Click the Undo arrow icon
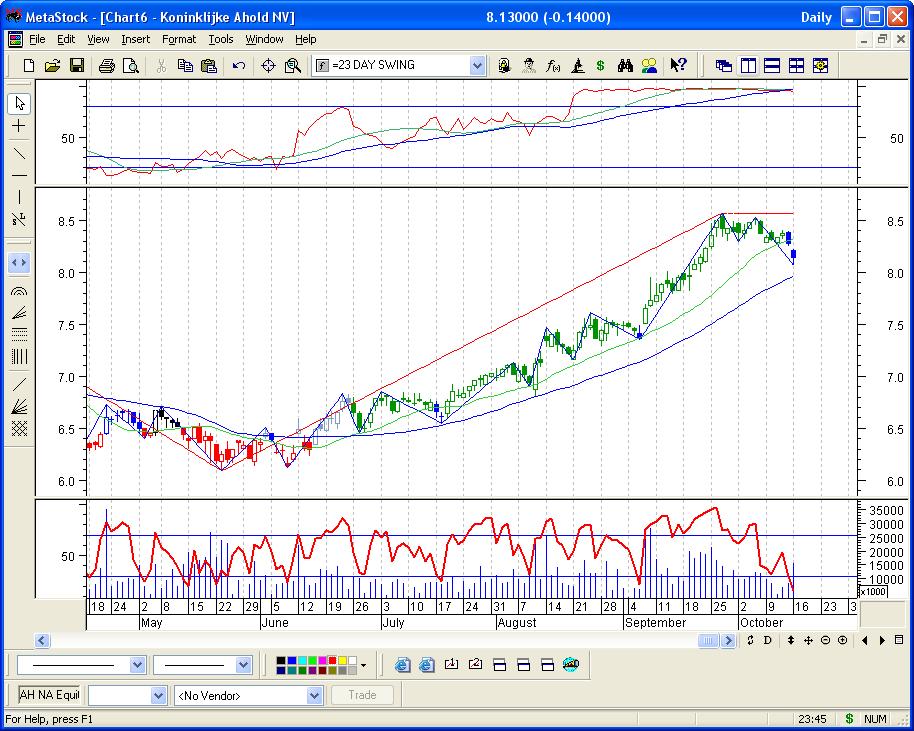This screenshot has height=731, width=914. click(x=239, y=66)
